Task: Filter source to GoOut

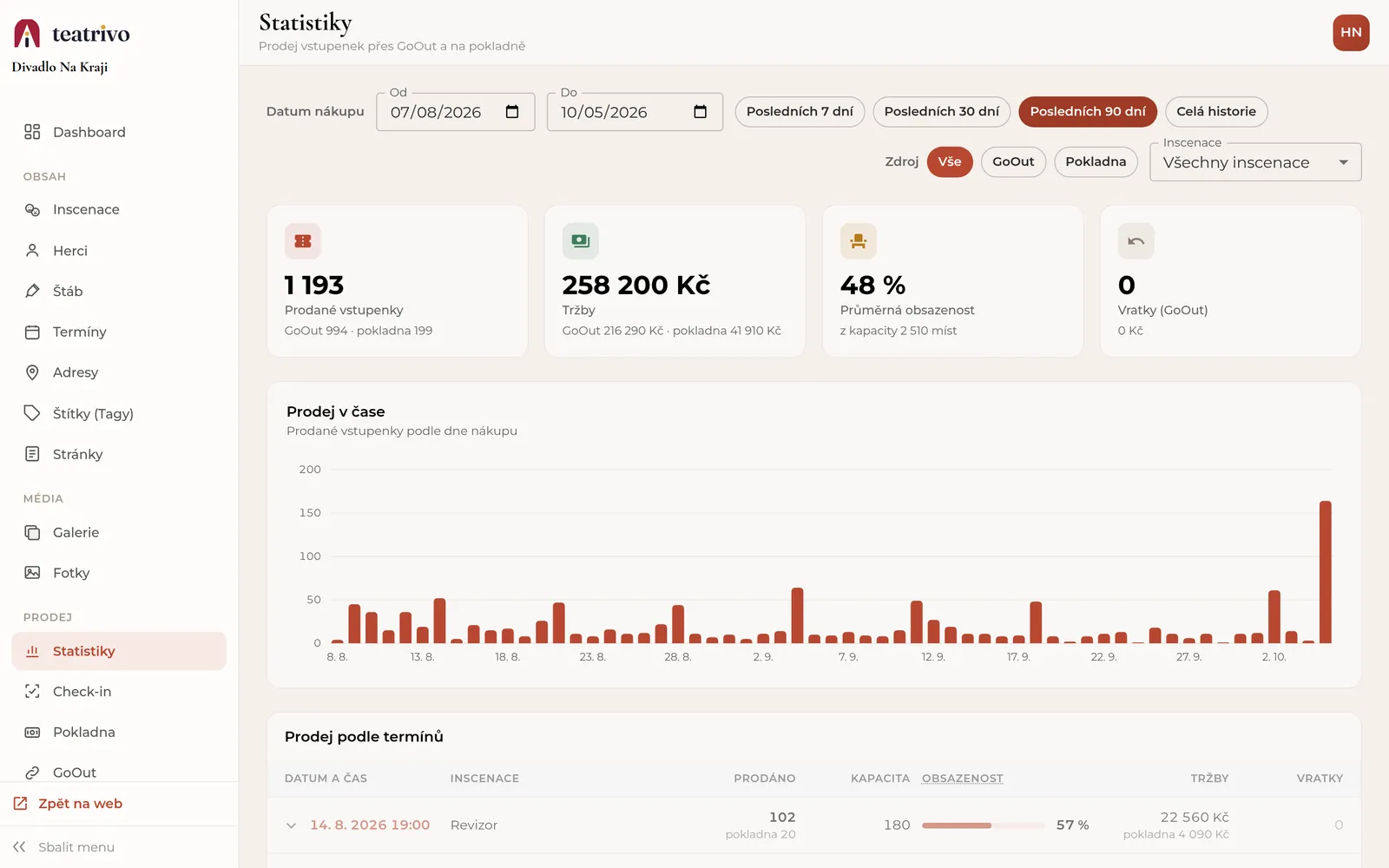Action: pos(1013,161)
